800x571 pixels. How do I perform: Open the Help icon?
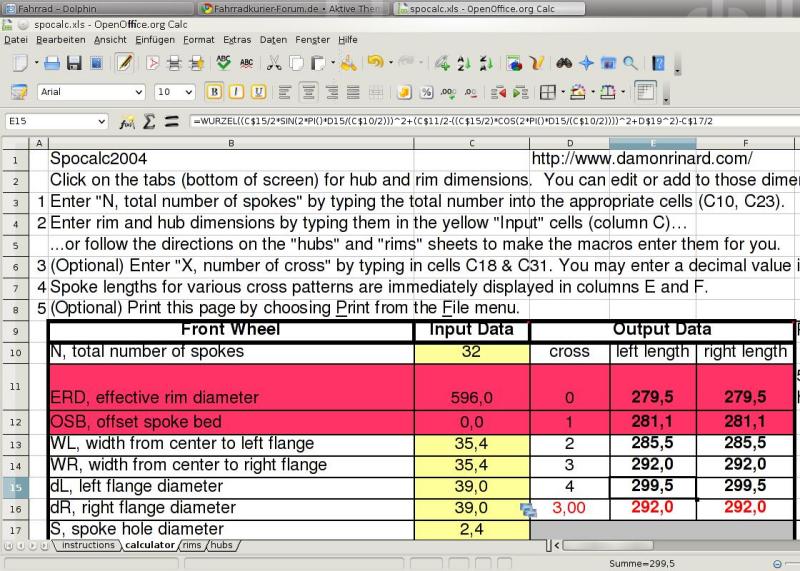[659, 63]
